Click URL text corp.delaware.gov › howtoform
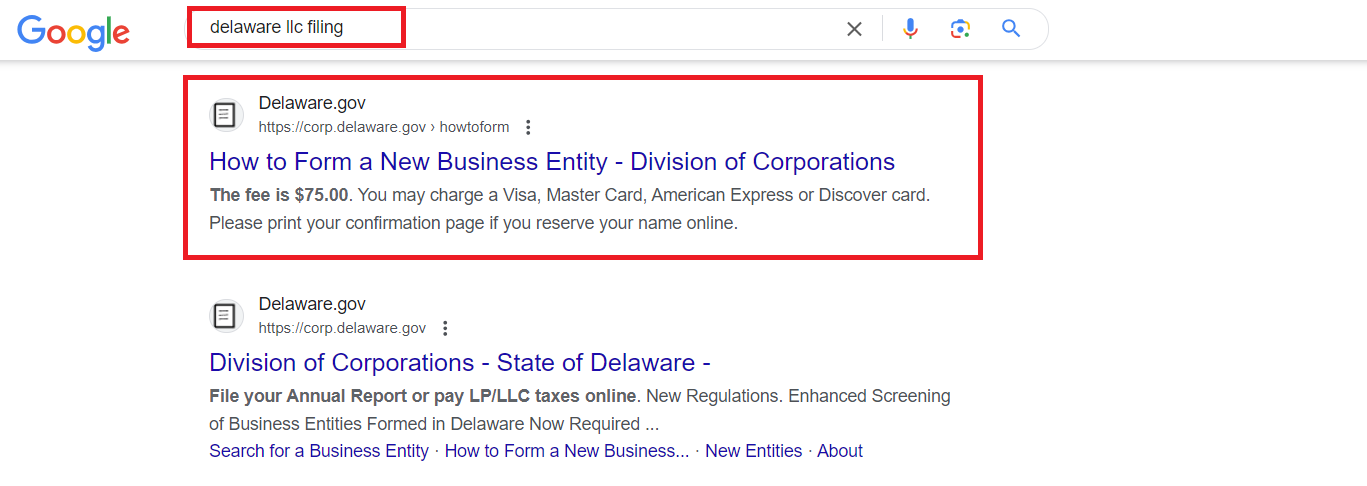This screenshot has height=486, width=1367. point(384,127)
